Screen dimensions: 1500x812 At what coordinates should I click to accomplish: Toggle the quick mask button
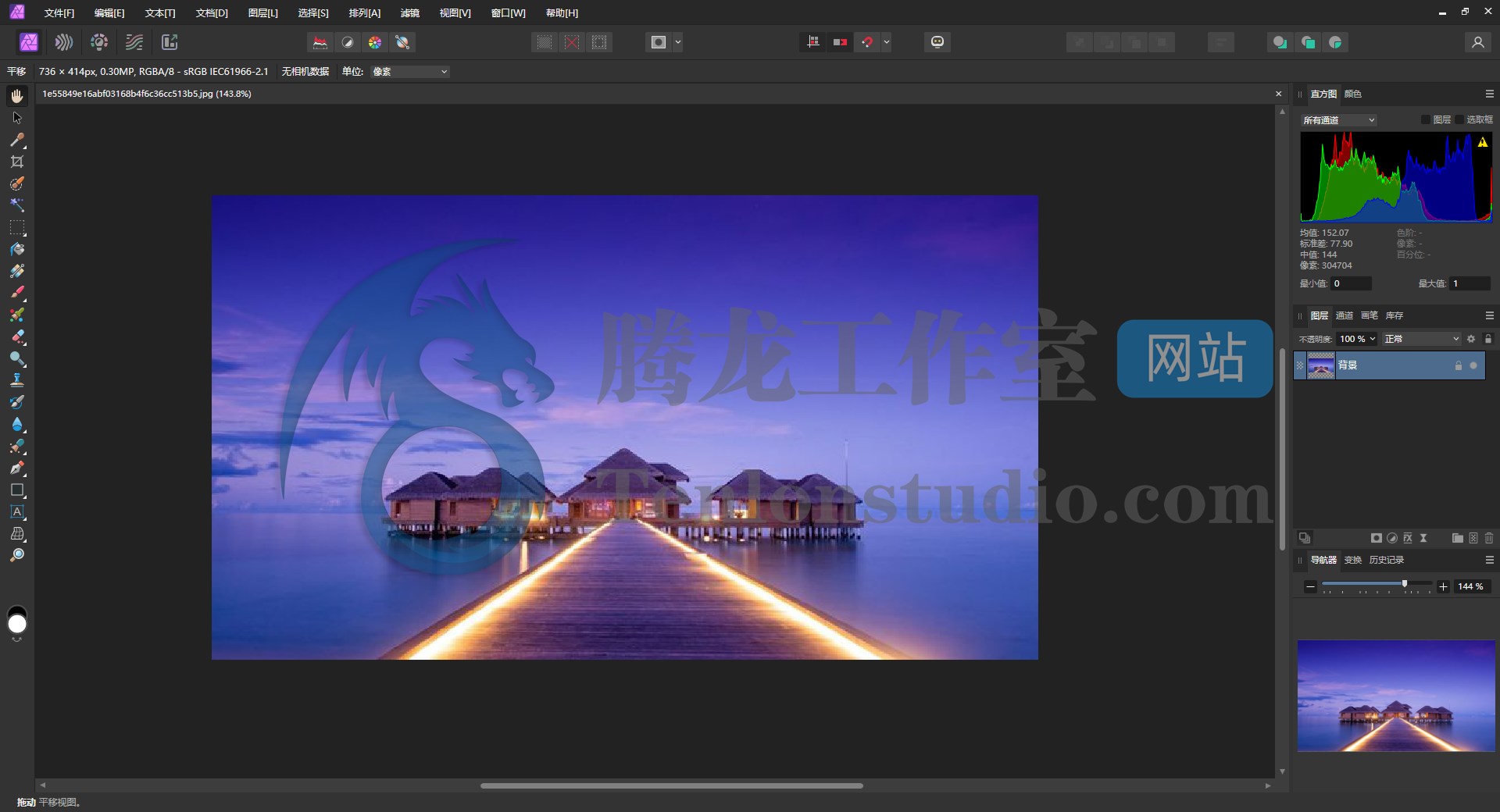click(x=659, y=42)
